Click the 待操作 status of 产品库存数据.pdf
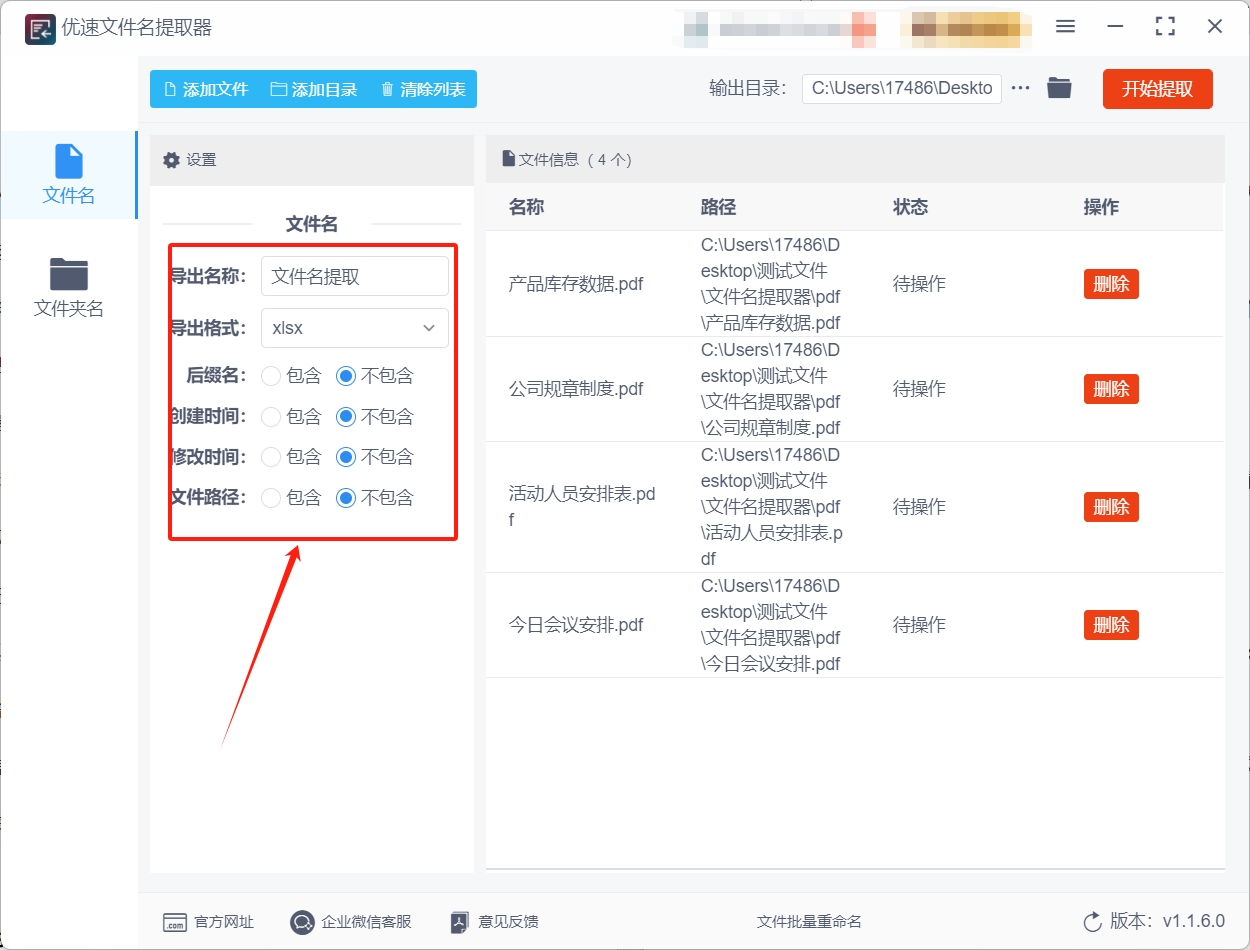 [x=919, y=284]
